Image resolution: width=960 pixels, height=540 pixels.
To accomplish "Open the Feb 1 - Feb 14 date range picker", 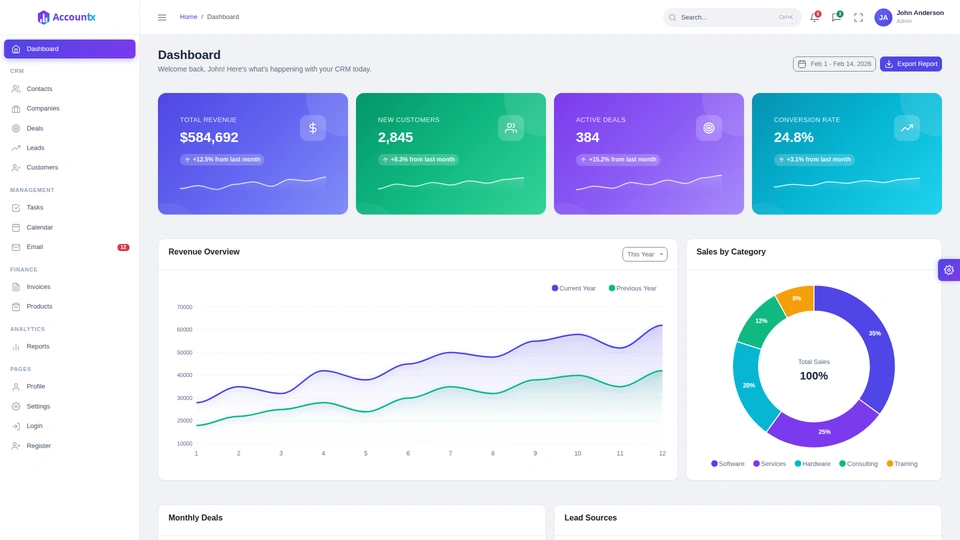I will click(834, 64).
